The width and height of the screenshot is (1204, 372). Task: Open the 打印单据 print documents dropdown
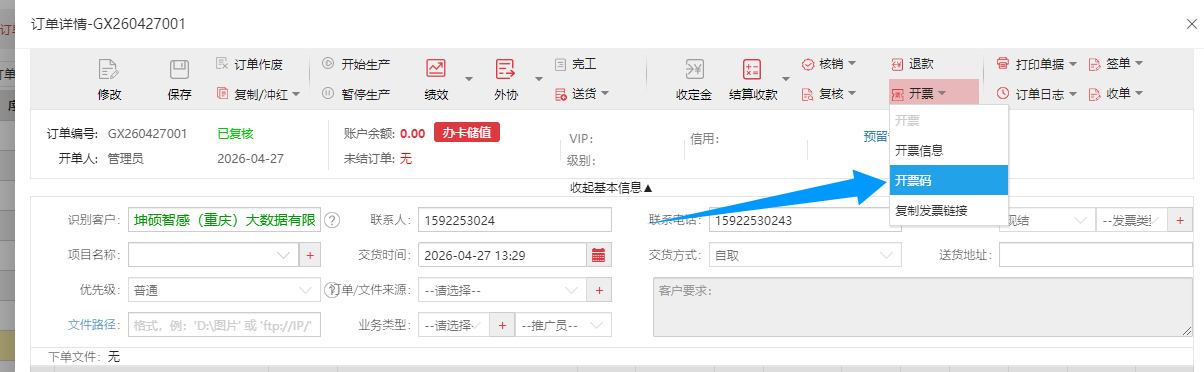click(x=1036, y=64)
